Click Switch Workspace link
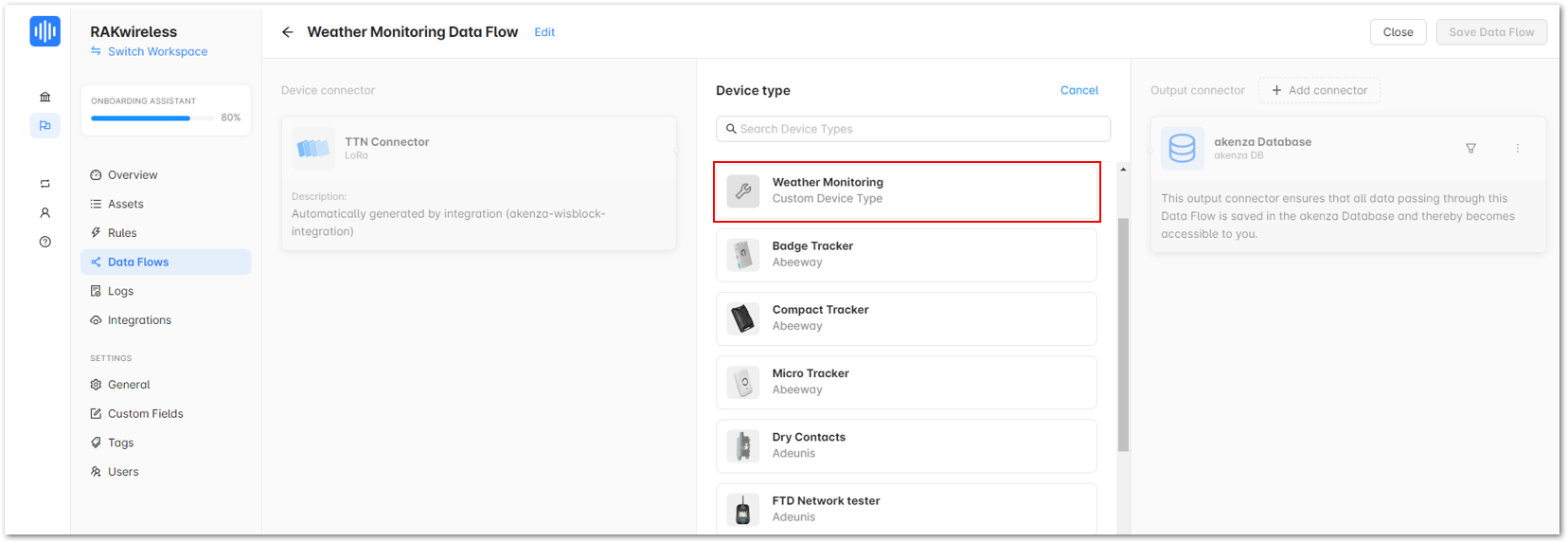This screenshot has height=543, width=1568. pyautogui.click(x=149, y=52)
